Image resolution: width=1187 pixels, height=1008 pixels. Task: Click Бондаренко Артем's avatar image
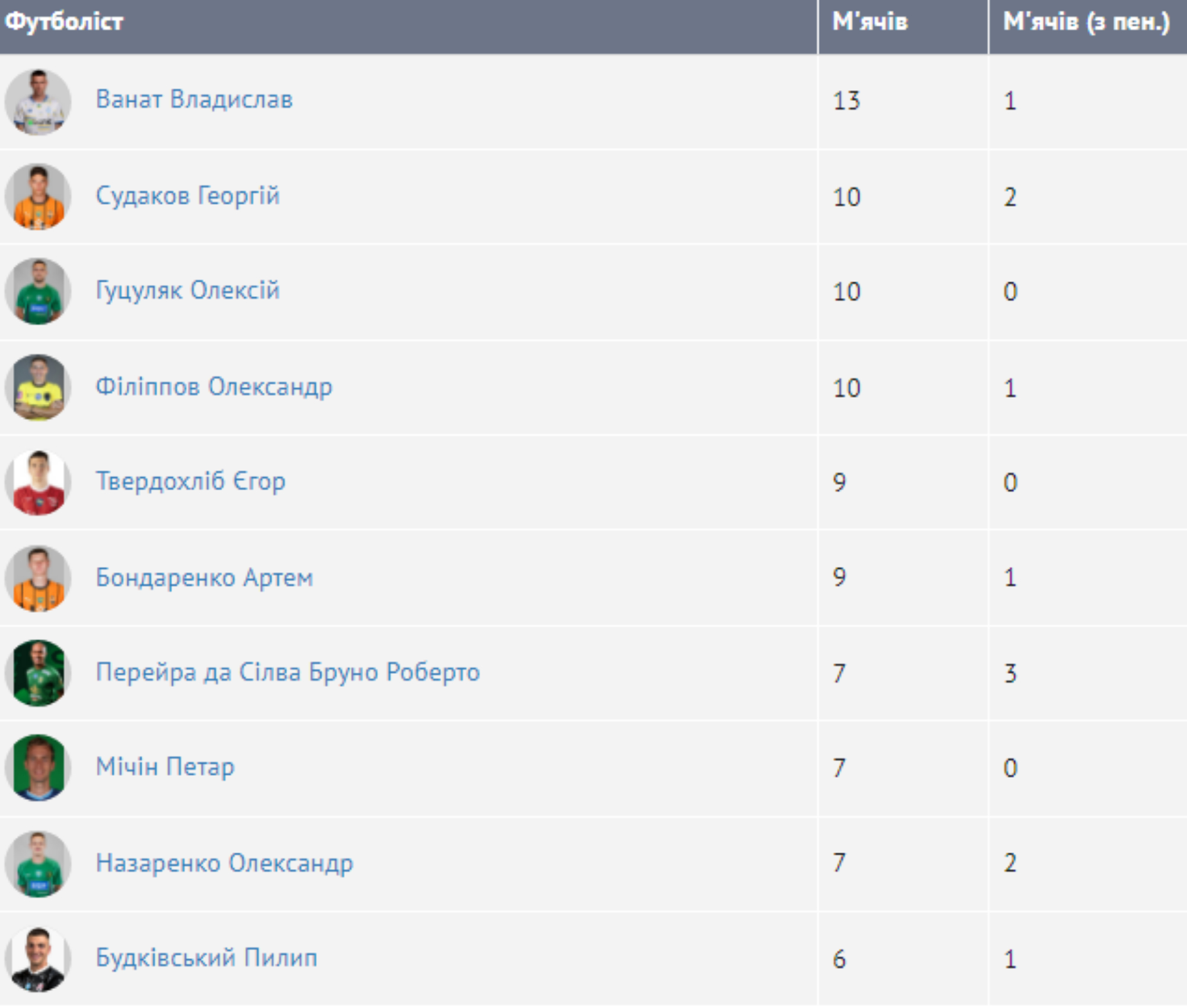pos(38,578)
